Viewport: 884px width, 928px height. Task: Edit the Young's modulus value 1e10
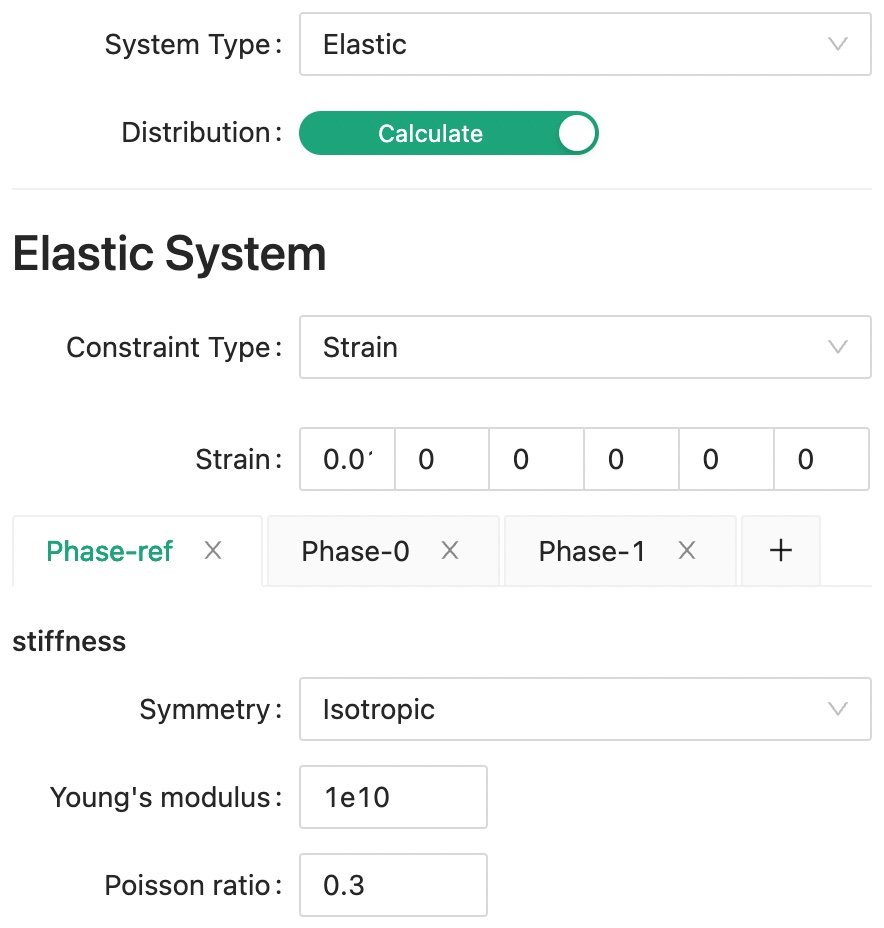392,797
